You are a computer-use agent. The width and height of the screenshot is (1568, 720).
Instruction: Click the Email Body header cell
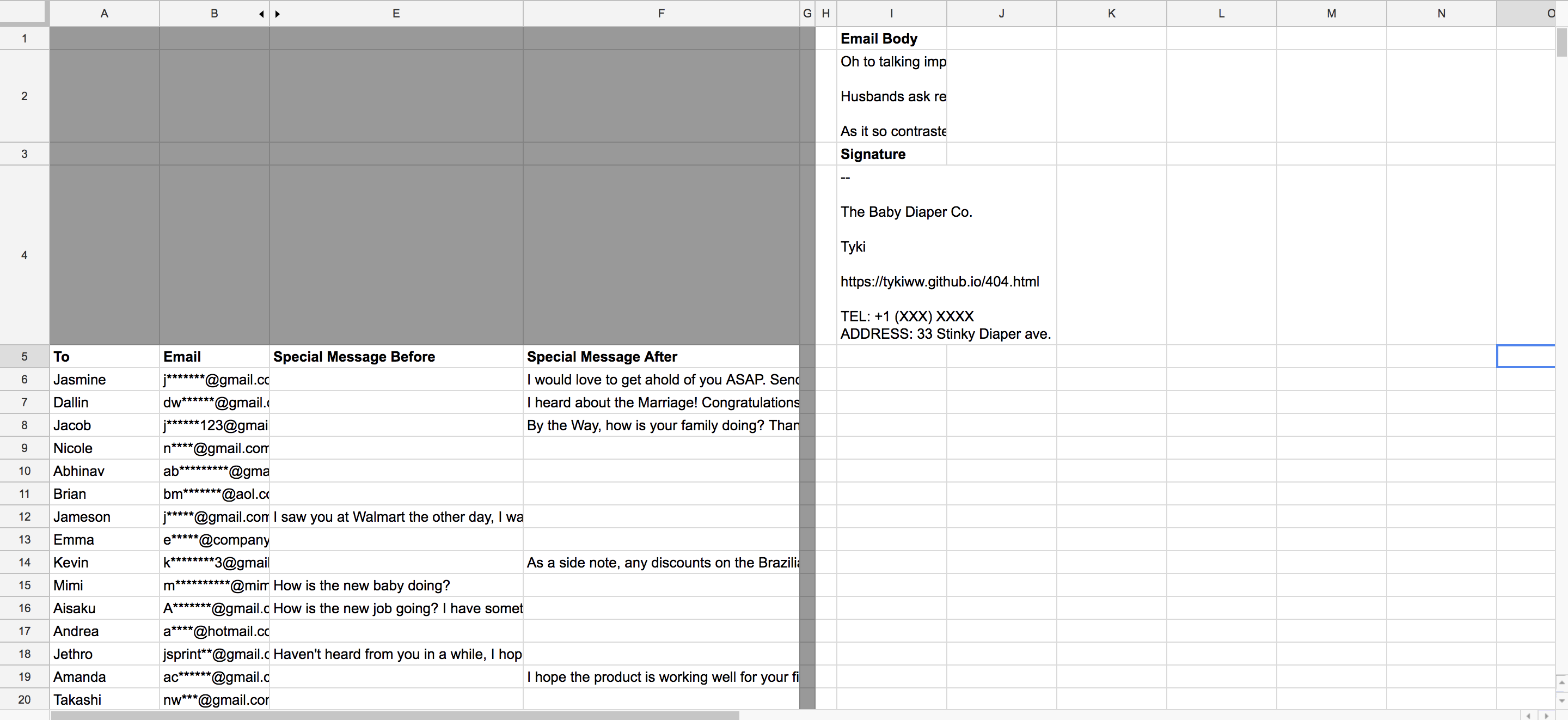891,38
